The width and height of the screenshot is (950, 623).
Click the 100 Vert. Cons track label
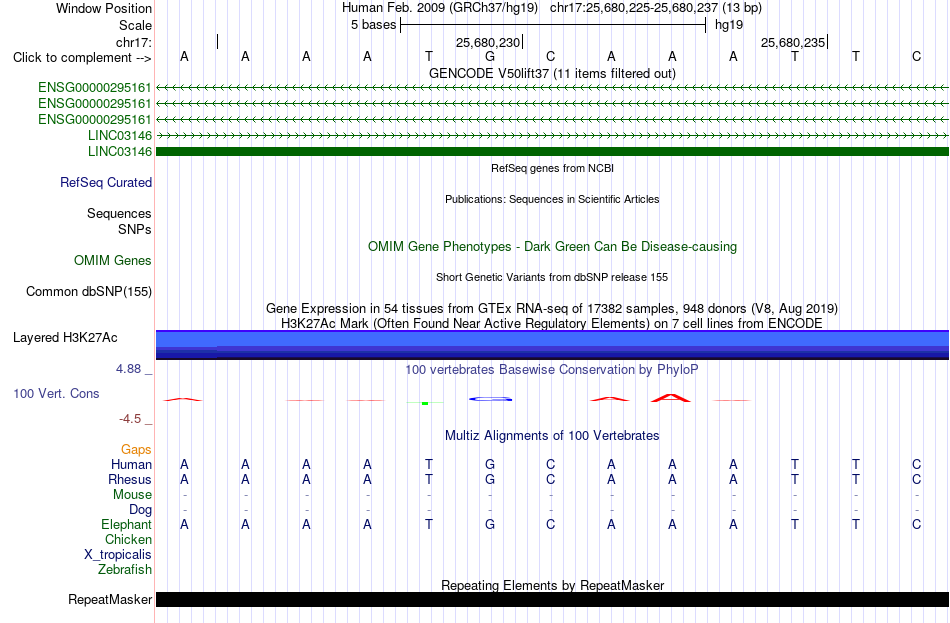pyautogui.click(x=56, y=393)
